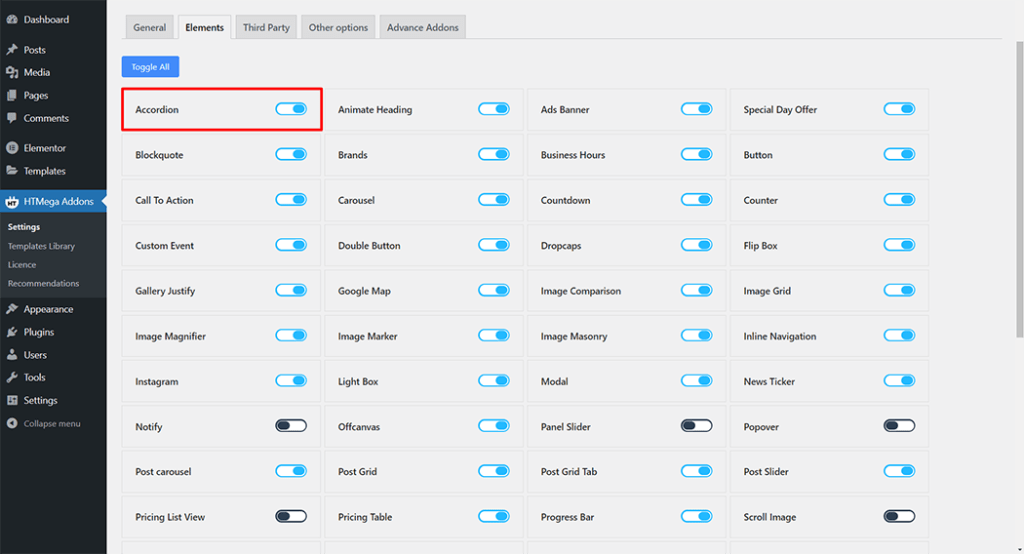Click the Posts pin icon
Screen dimensions: 1024x554
(x=12, y=50)
